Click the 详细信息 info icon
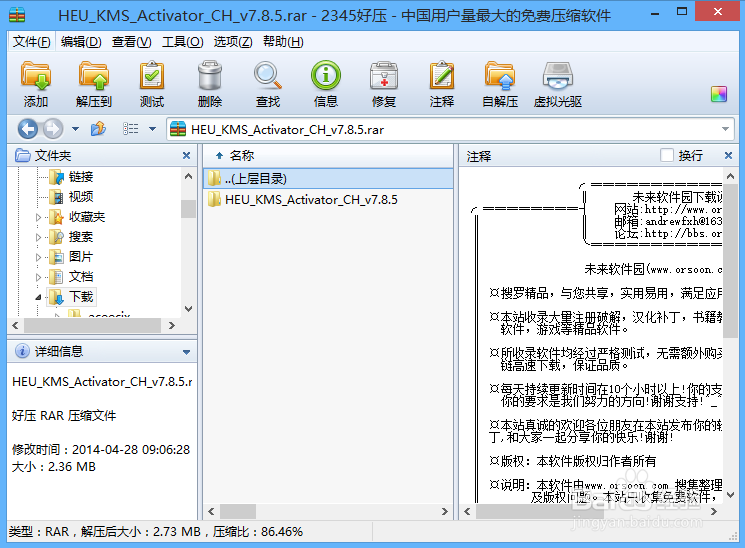745x548 pixels. tap(22, 351)
